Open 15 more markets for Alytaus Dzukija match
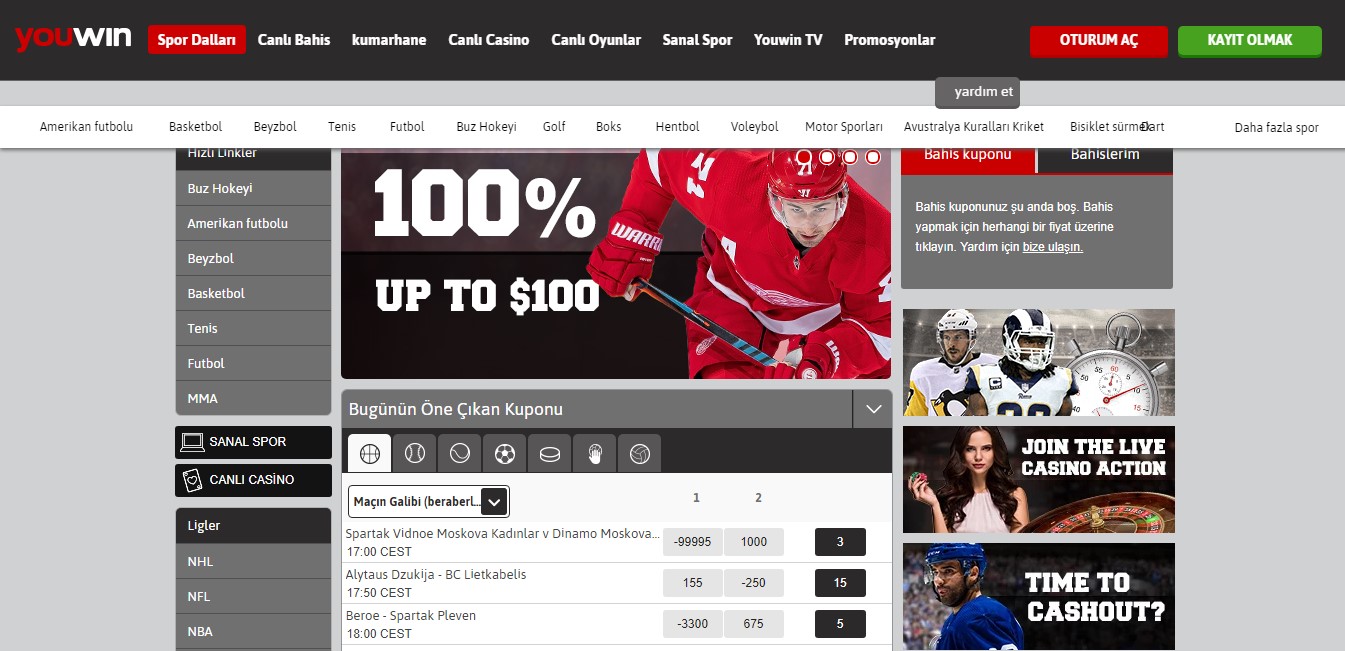 [x=840, y=583]
